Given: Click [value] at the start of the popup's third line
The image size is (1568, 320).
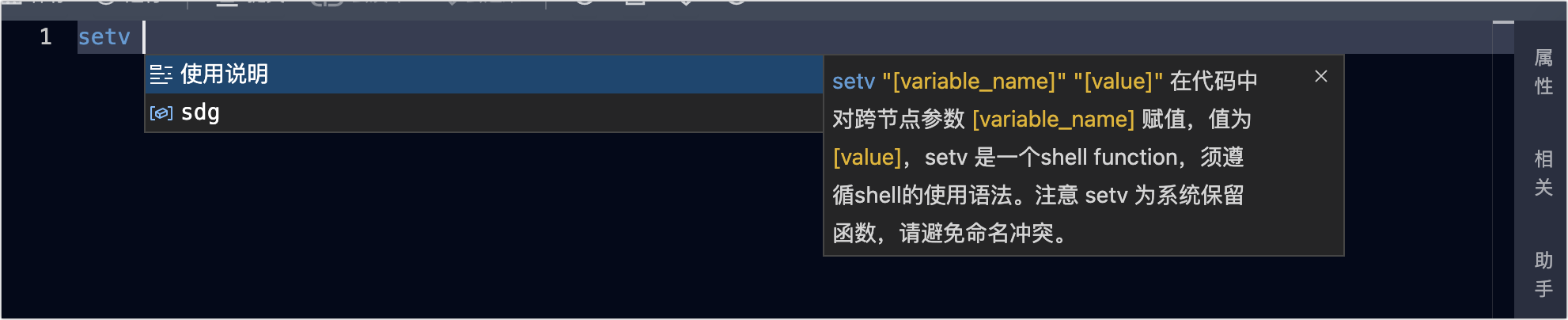Looking at the screenshot, I should [x=866, y=158].
